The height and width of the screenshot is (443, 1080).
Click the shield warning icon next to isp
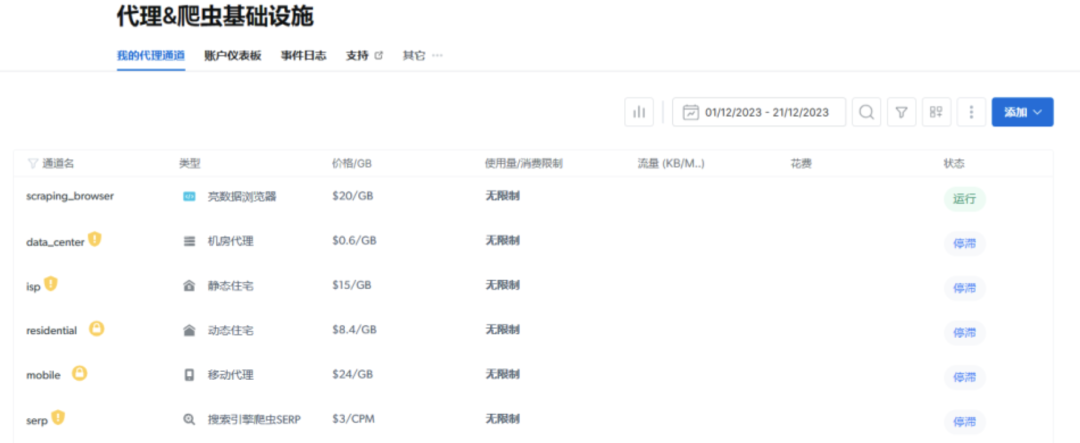pyautogui.click(x=50, y=283)
